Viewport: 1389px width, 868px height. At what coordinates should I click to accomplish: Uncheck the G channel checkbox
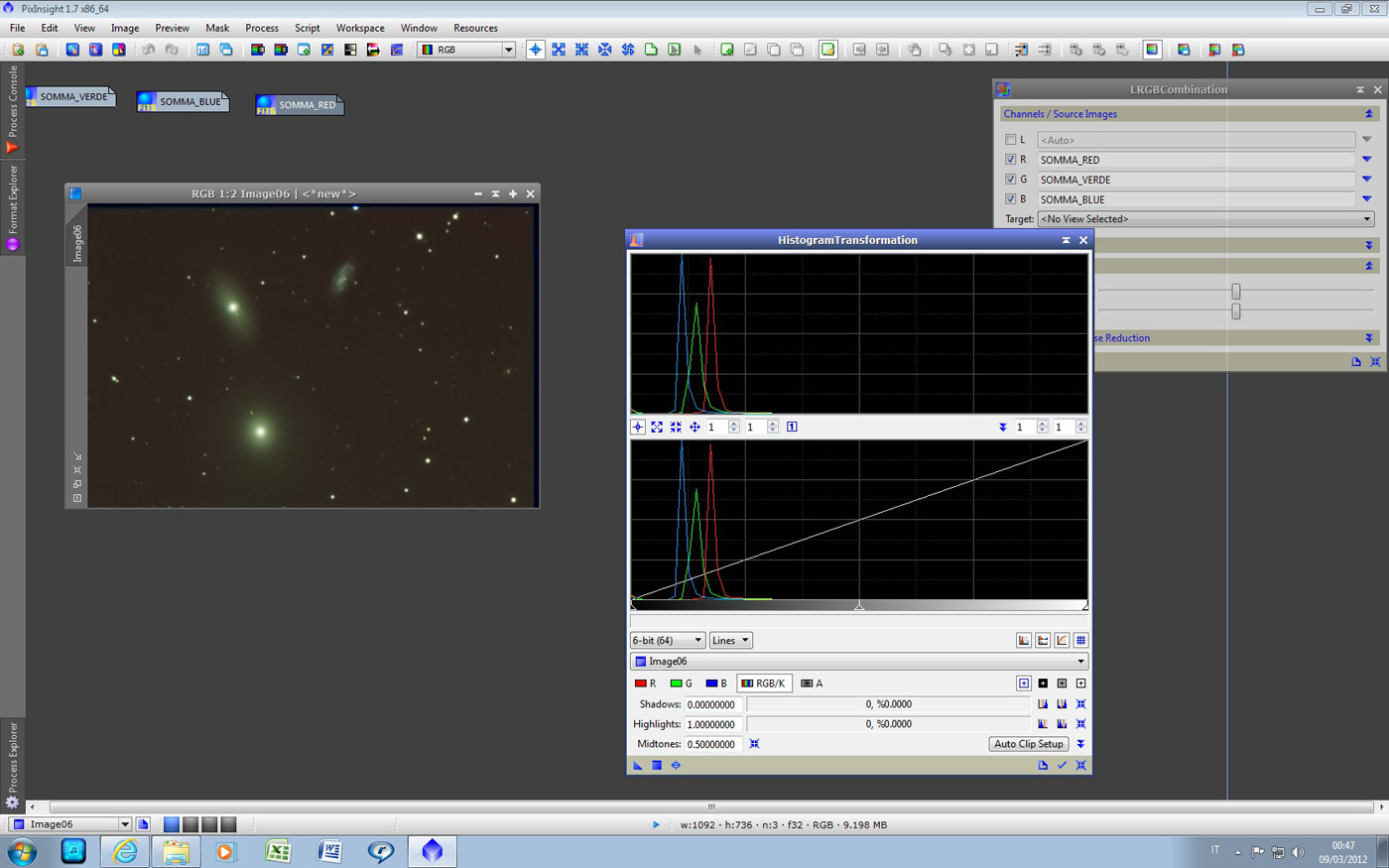click(x=1010, y=180)
